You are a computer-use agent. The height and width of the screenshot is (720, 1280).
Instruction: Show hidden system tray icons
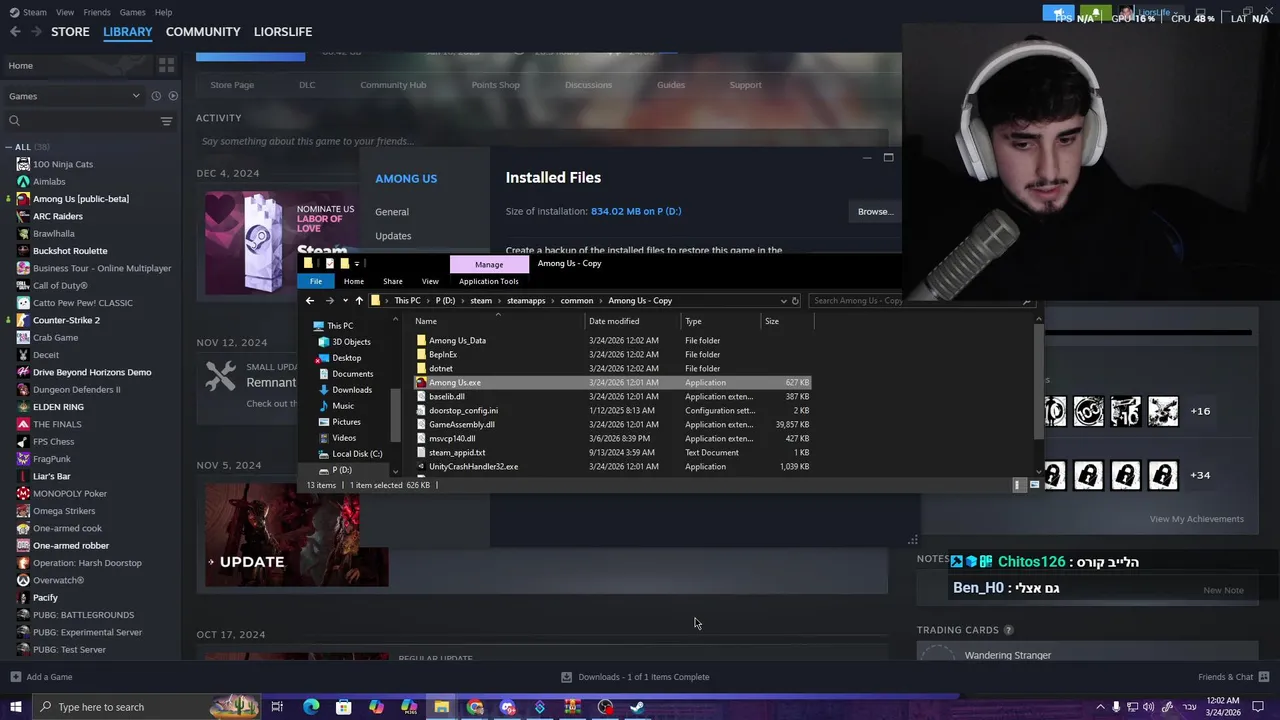coord(1100,707)
